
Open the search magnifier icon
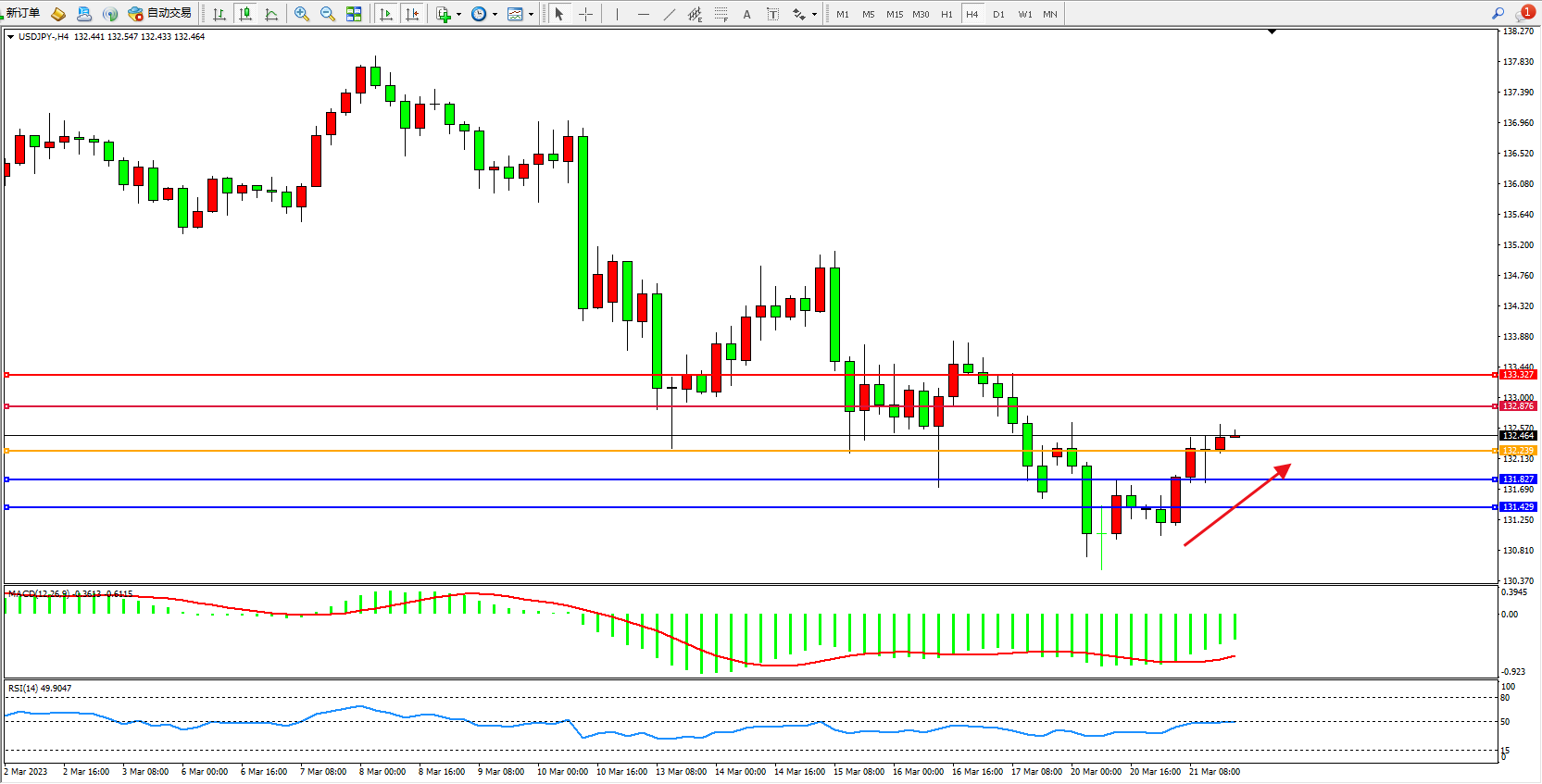coord(1498,13)
